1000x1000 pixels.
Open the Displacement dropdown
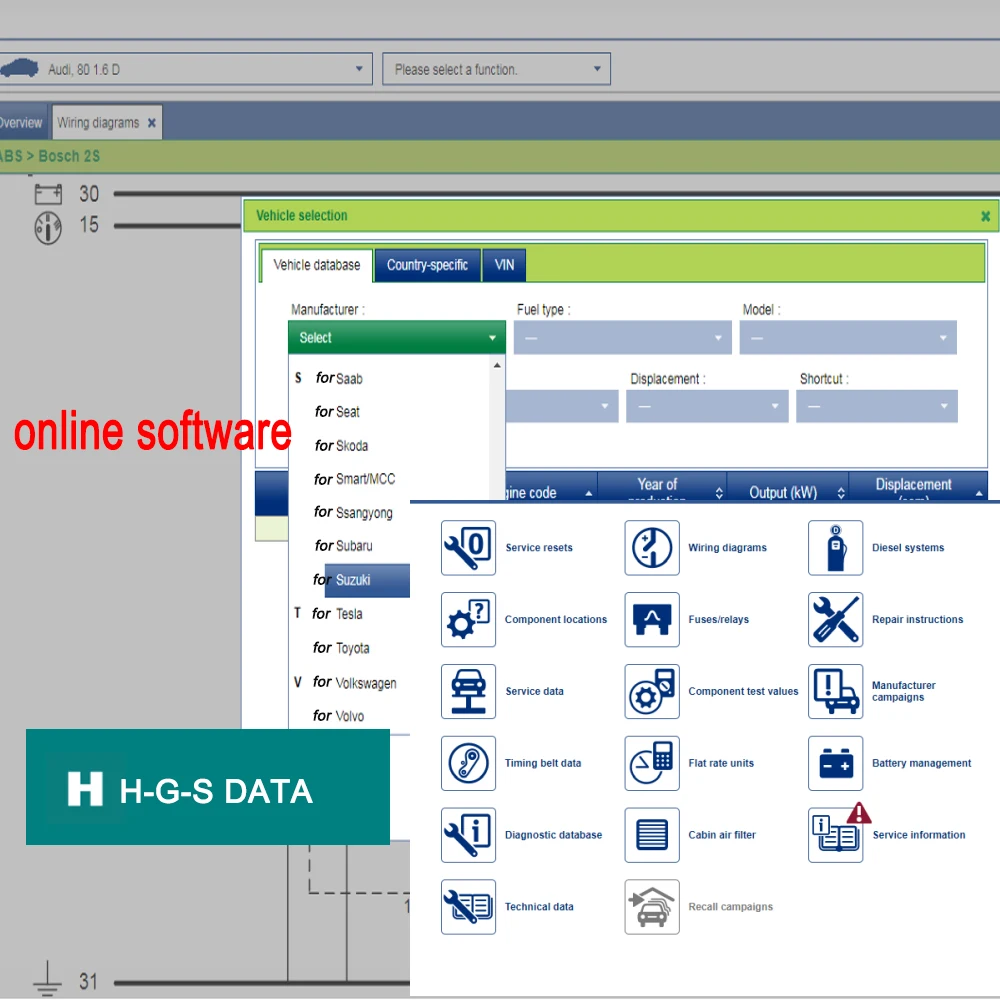[x=707, y=406]
